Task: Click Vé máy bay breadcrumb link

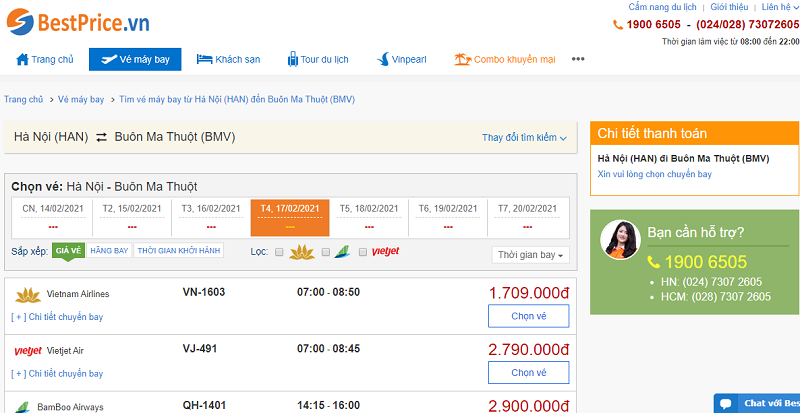Action: [81, 100]
